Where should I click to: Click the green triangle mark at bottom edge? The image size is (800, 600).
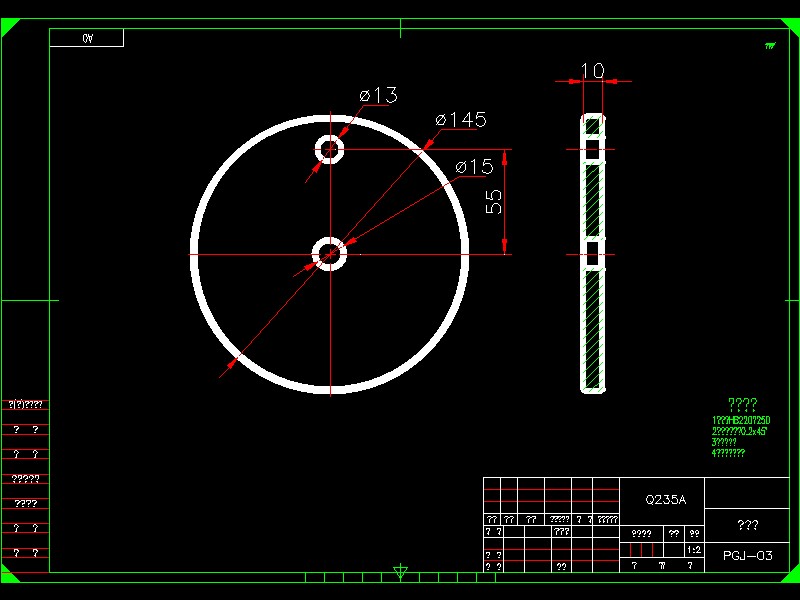[400, 570]
